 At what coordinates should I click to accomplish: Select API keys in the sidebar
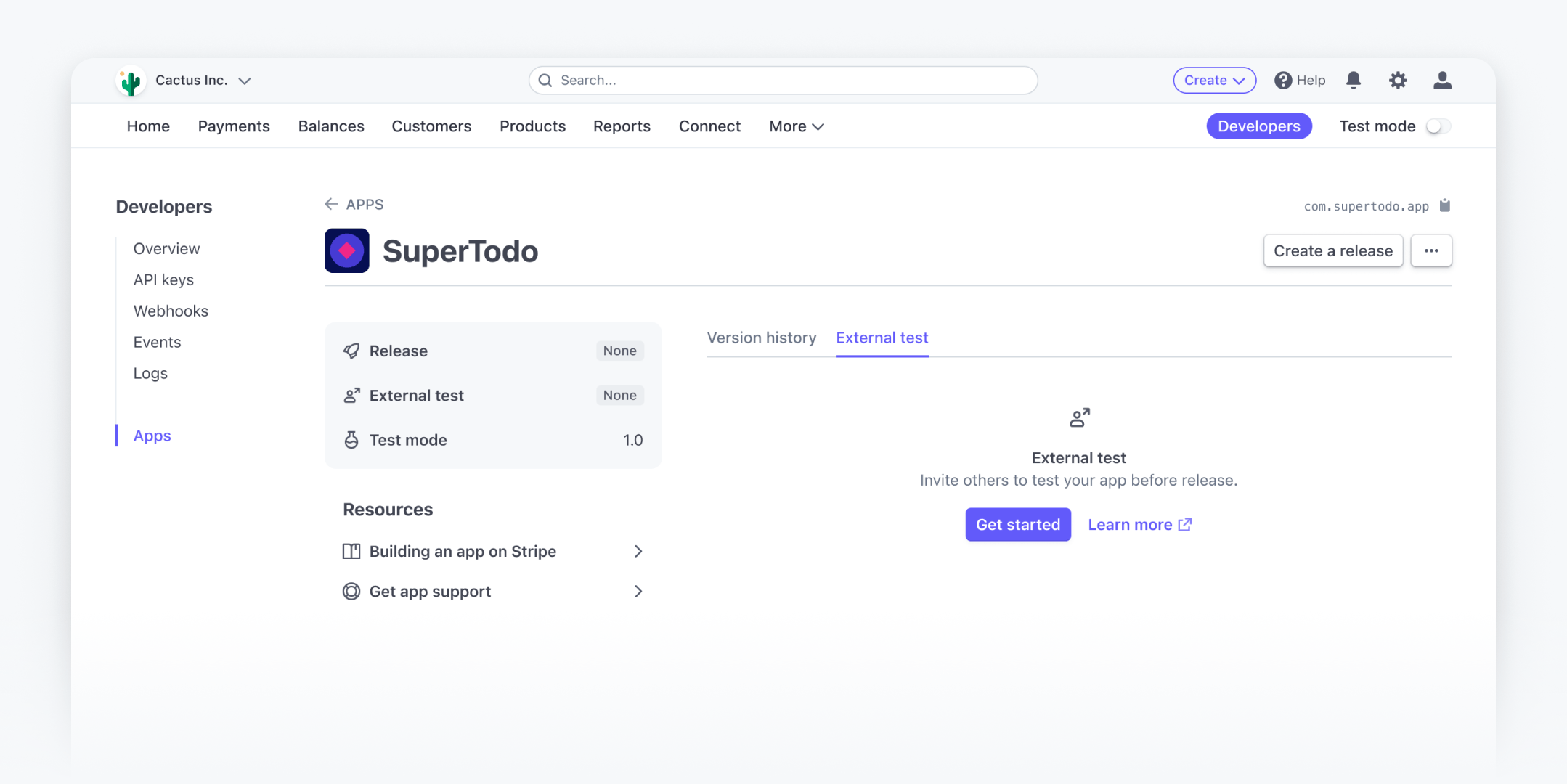click(163, 280)
